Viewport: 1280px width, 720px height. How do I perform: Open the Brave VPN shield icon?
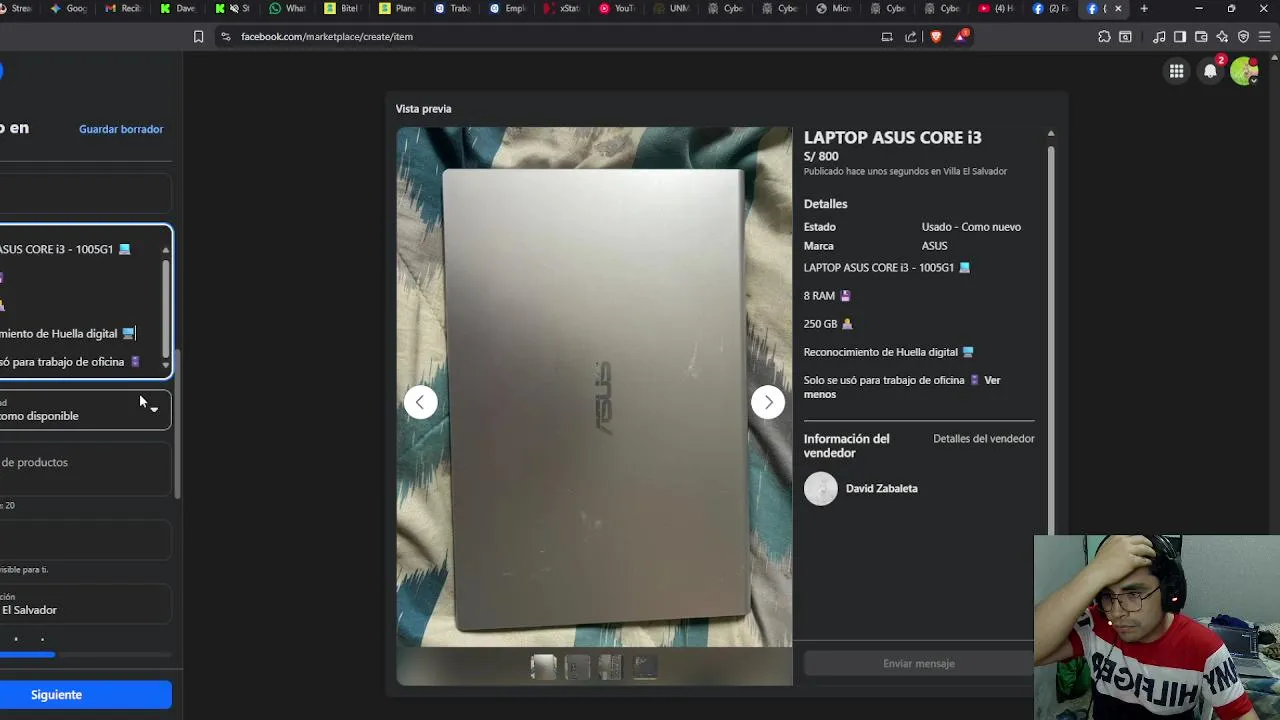click(x=1243, y=37)
